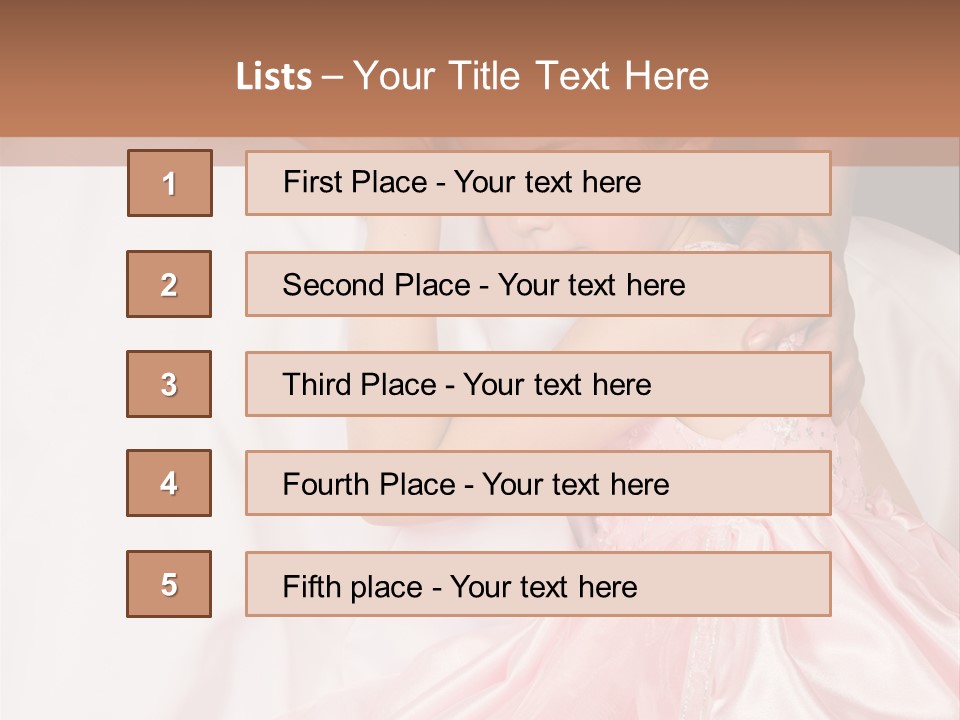The height and width of the screenshot is (720, 960).
Task: Select the Your Title Text Here heading
Action: [531, 76]
